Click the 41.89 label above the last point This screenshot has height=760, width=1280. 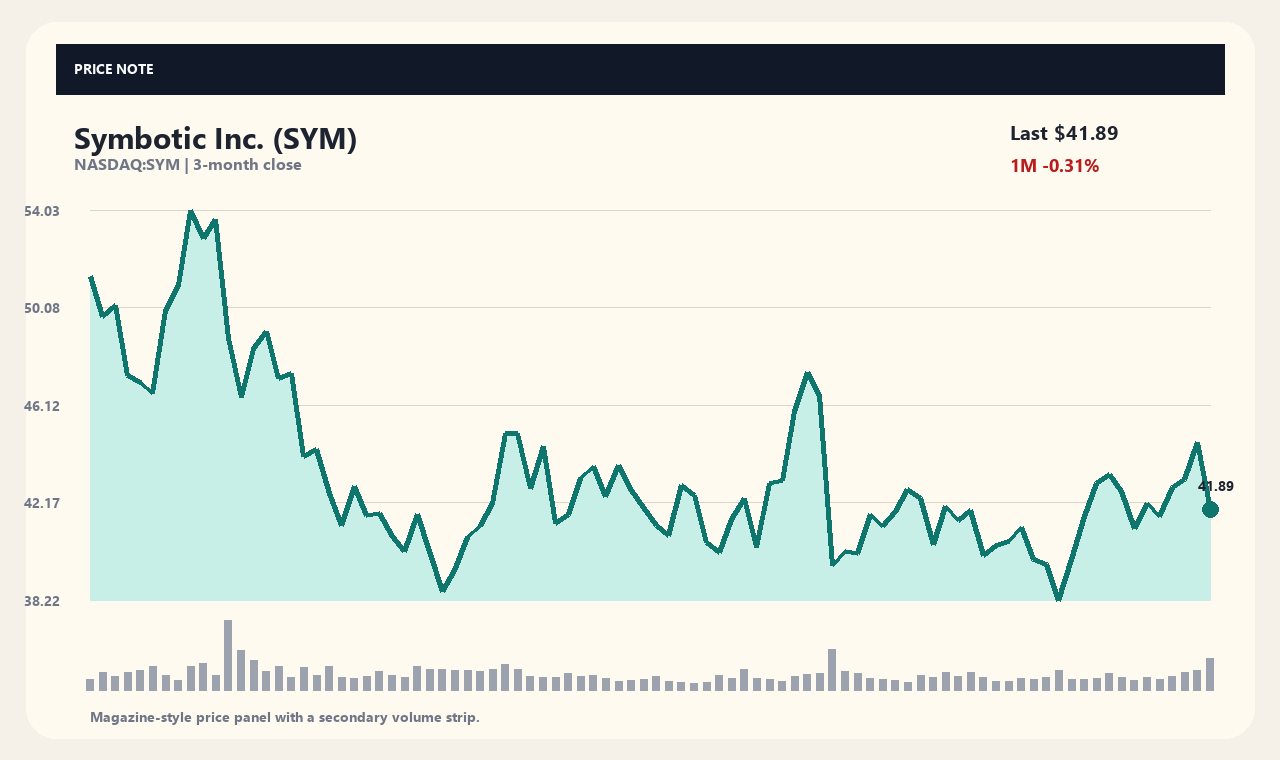(x=1216, y=487)
